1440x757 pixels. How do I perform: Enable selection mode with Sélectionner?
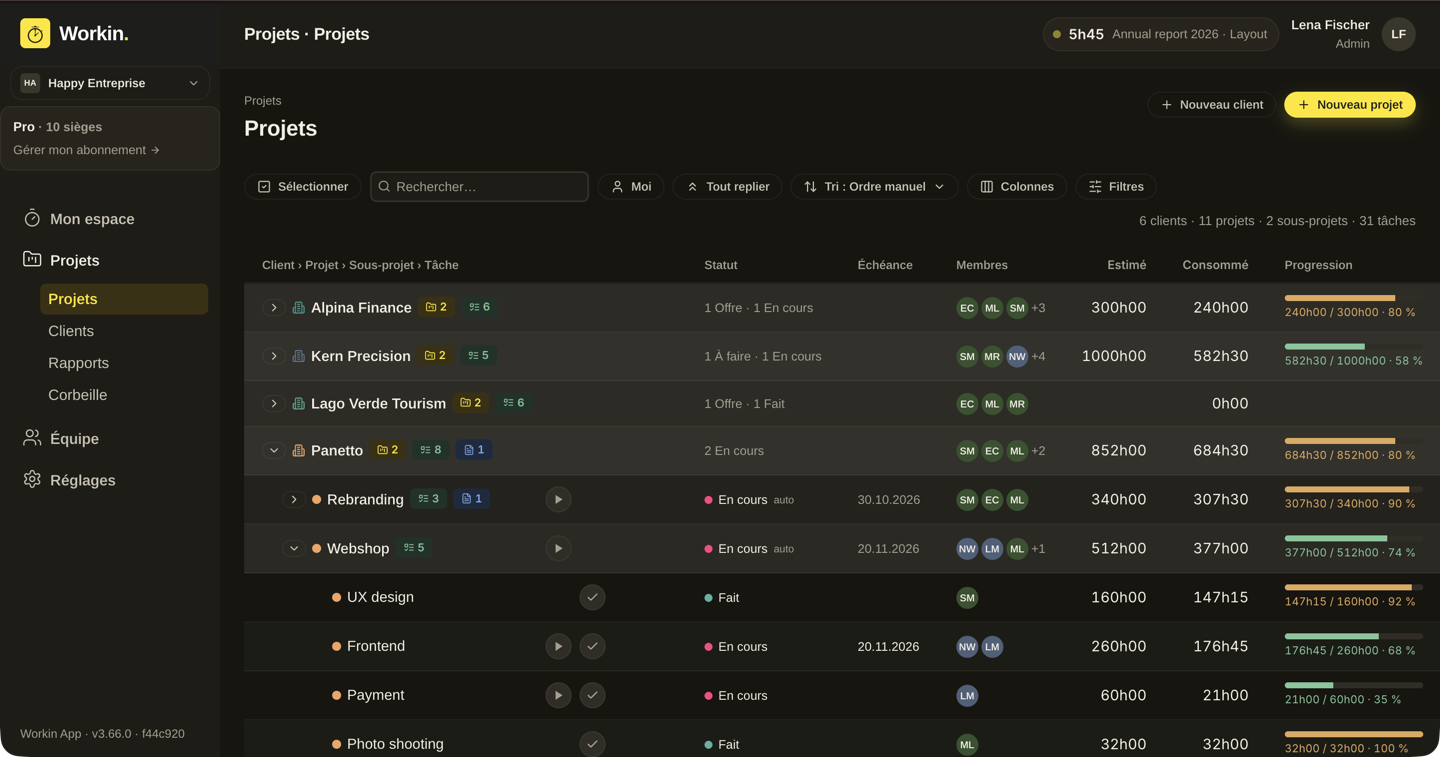(303, 187)
